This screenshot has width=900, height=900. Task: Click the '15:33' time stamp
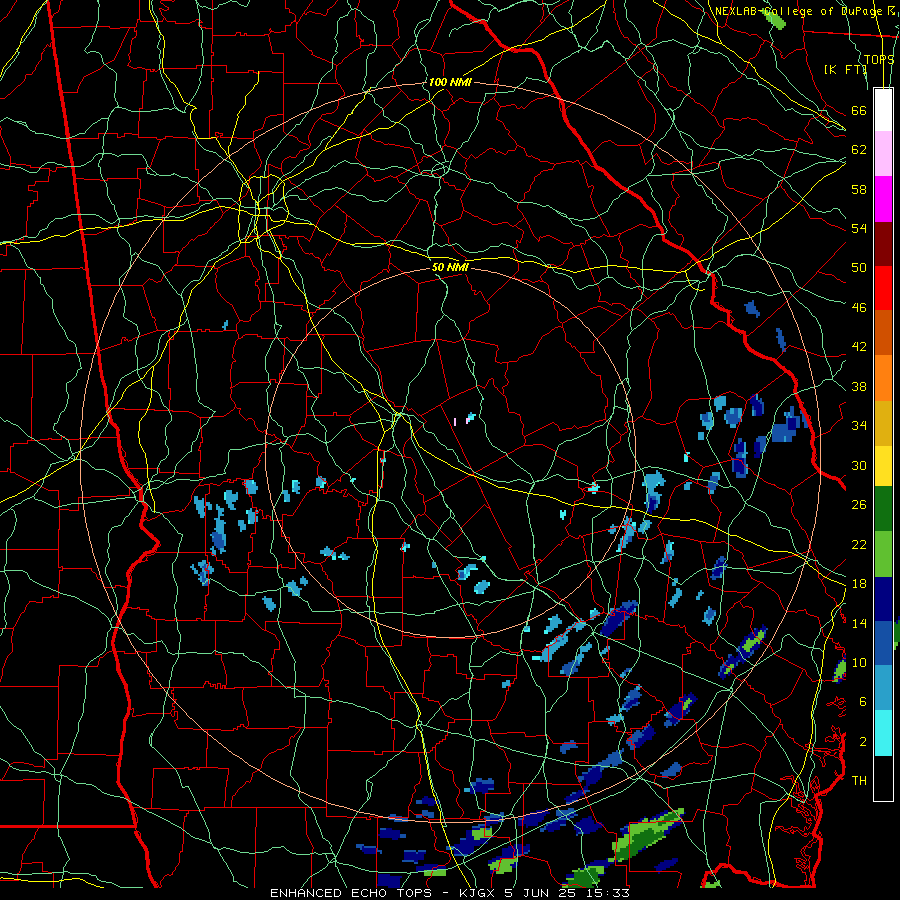(608, 893)
